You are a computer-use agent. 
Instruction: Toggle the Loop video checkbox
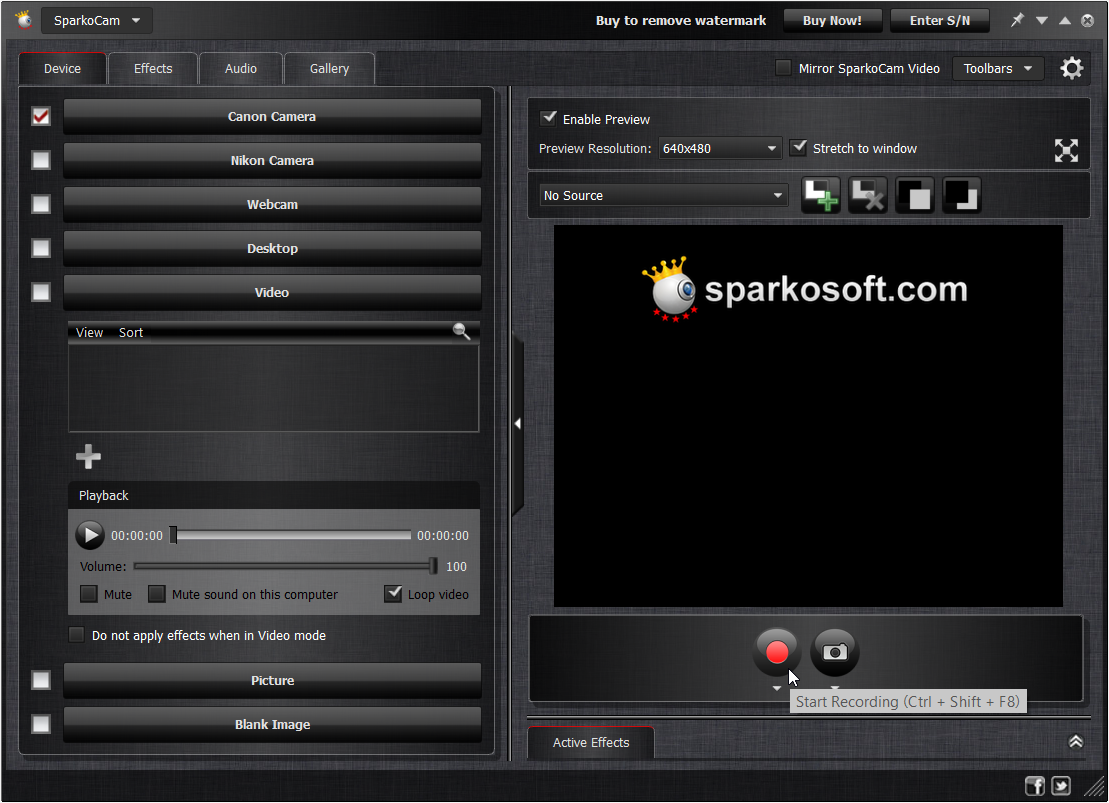coord(393,594)
